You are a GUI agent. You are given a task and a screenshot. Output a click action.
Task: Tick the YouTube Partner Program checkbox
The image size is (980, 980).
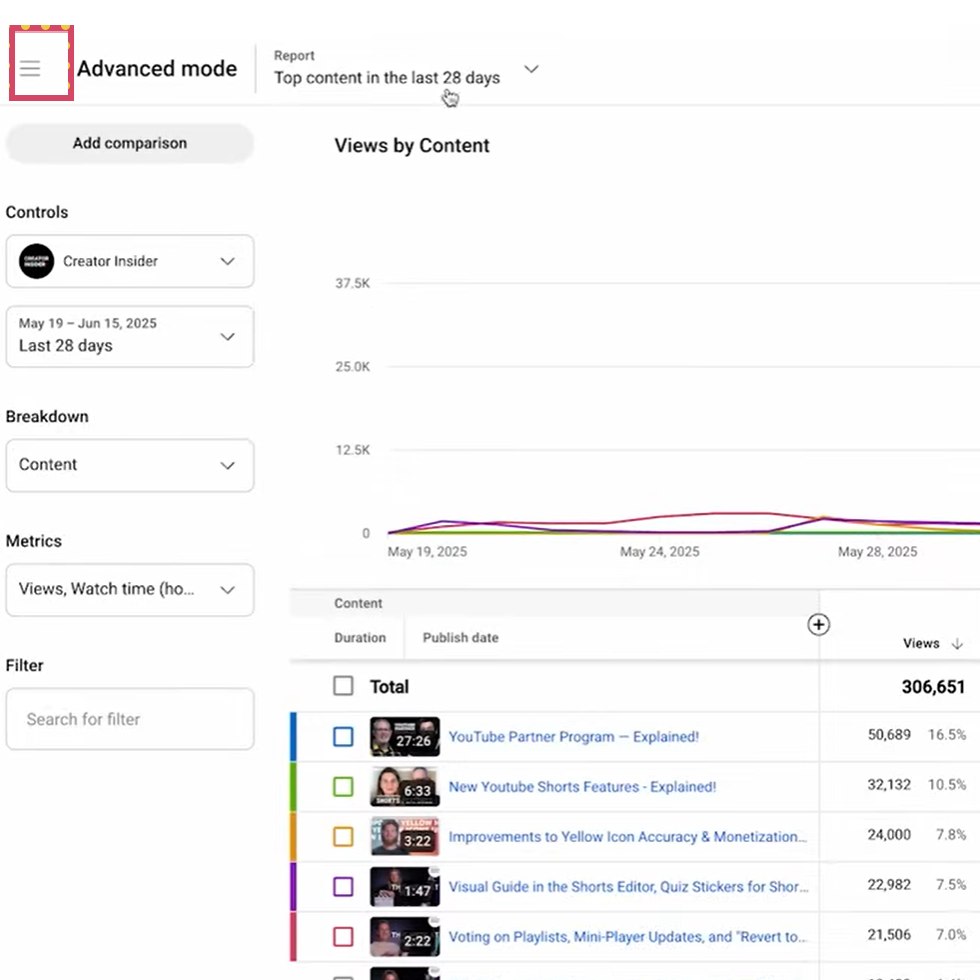343,736
